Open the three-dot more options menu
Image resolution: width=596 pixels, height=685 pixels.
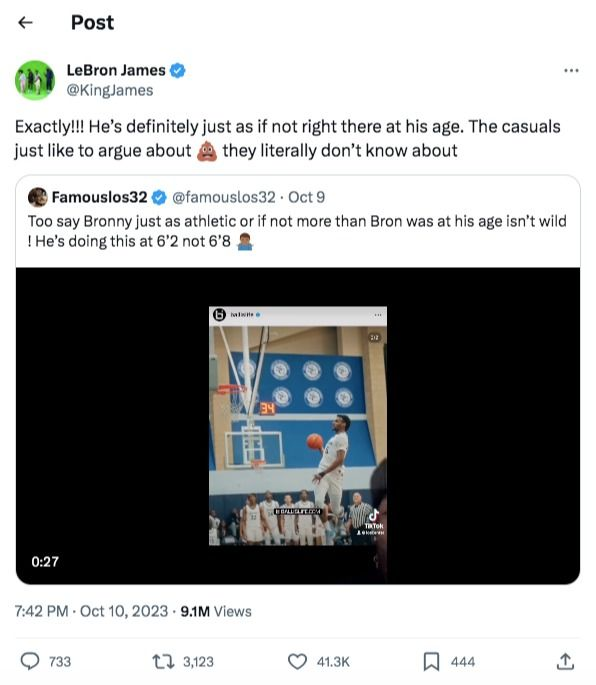coord(571,70)
